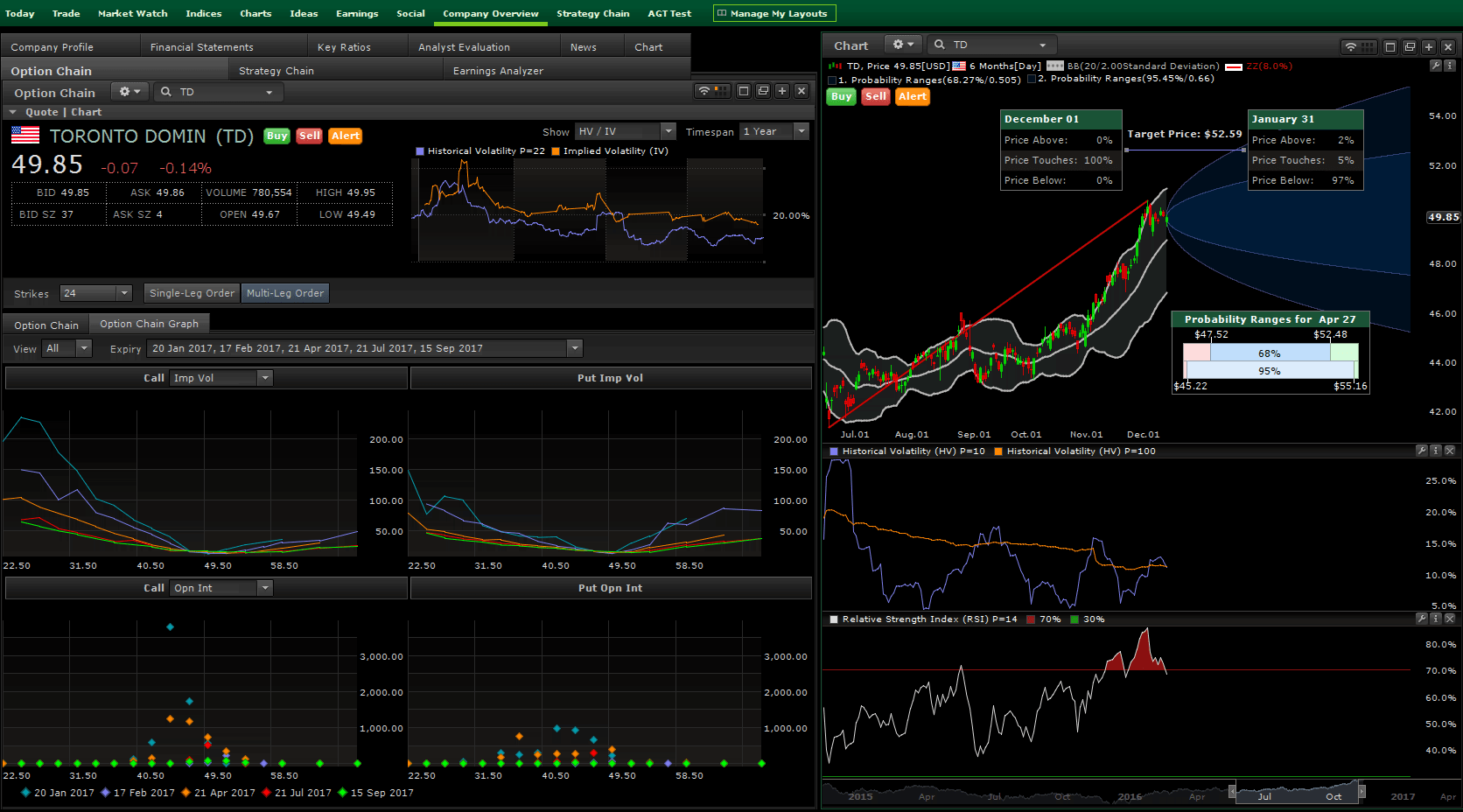Screen dimensions: 1463x812
Task: Click the search icon in Option Chain symbol box
Action: pyautogui.click(x=165, y=92)
